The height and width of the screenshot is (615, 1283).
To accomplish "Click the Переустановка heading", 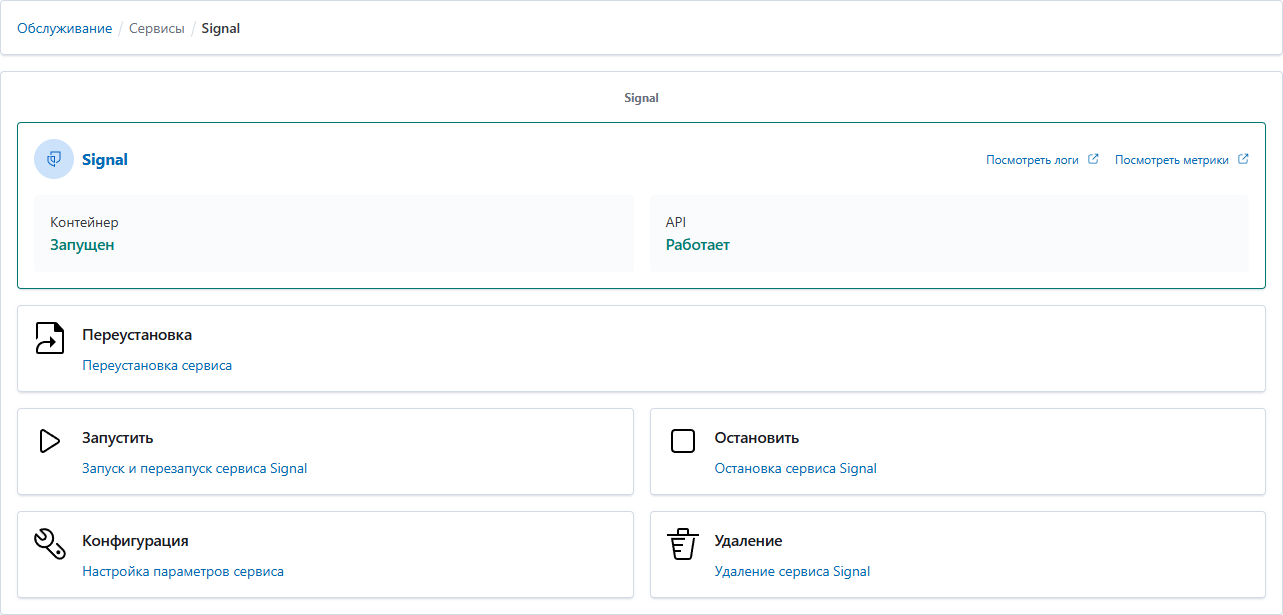I will pos(137,335).
